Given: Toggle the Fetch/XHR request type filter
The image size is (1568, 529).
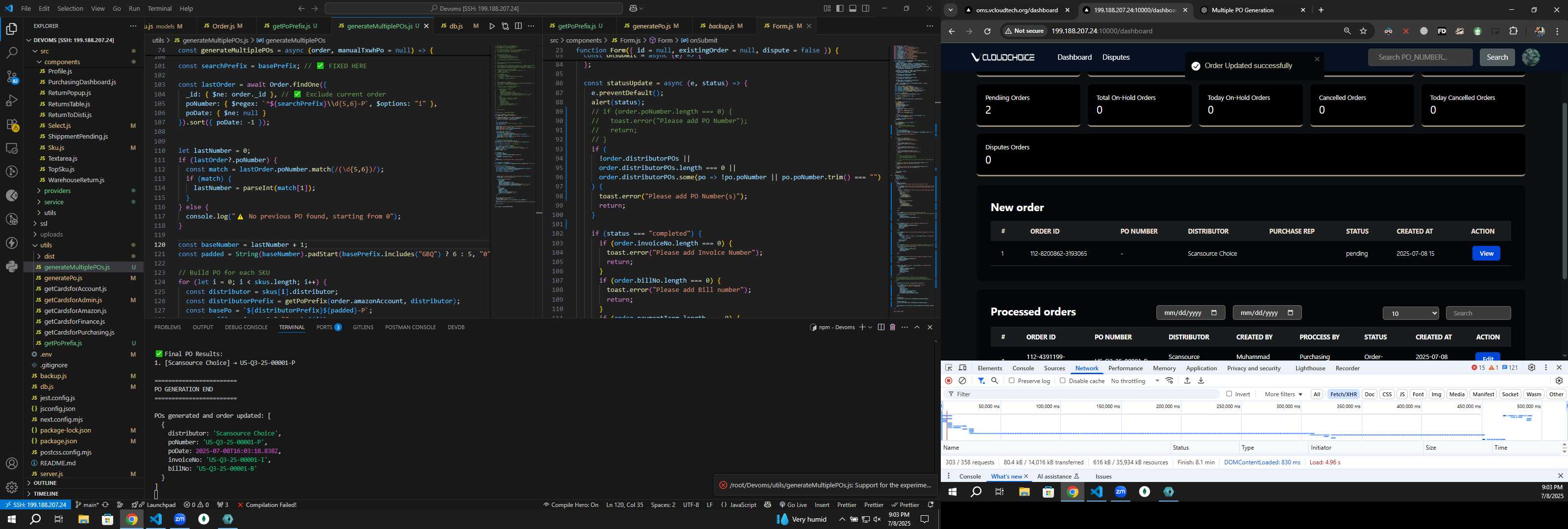Looking at the screenshot, I should (x=1344, y=394).
